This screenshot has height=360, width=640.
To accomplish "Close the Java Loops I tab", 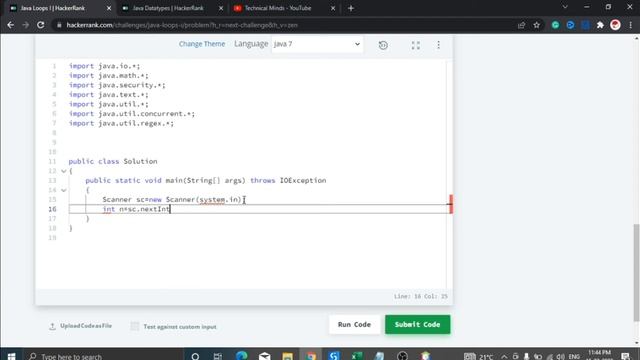I will (109, 8).
